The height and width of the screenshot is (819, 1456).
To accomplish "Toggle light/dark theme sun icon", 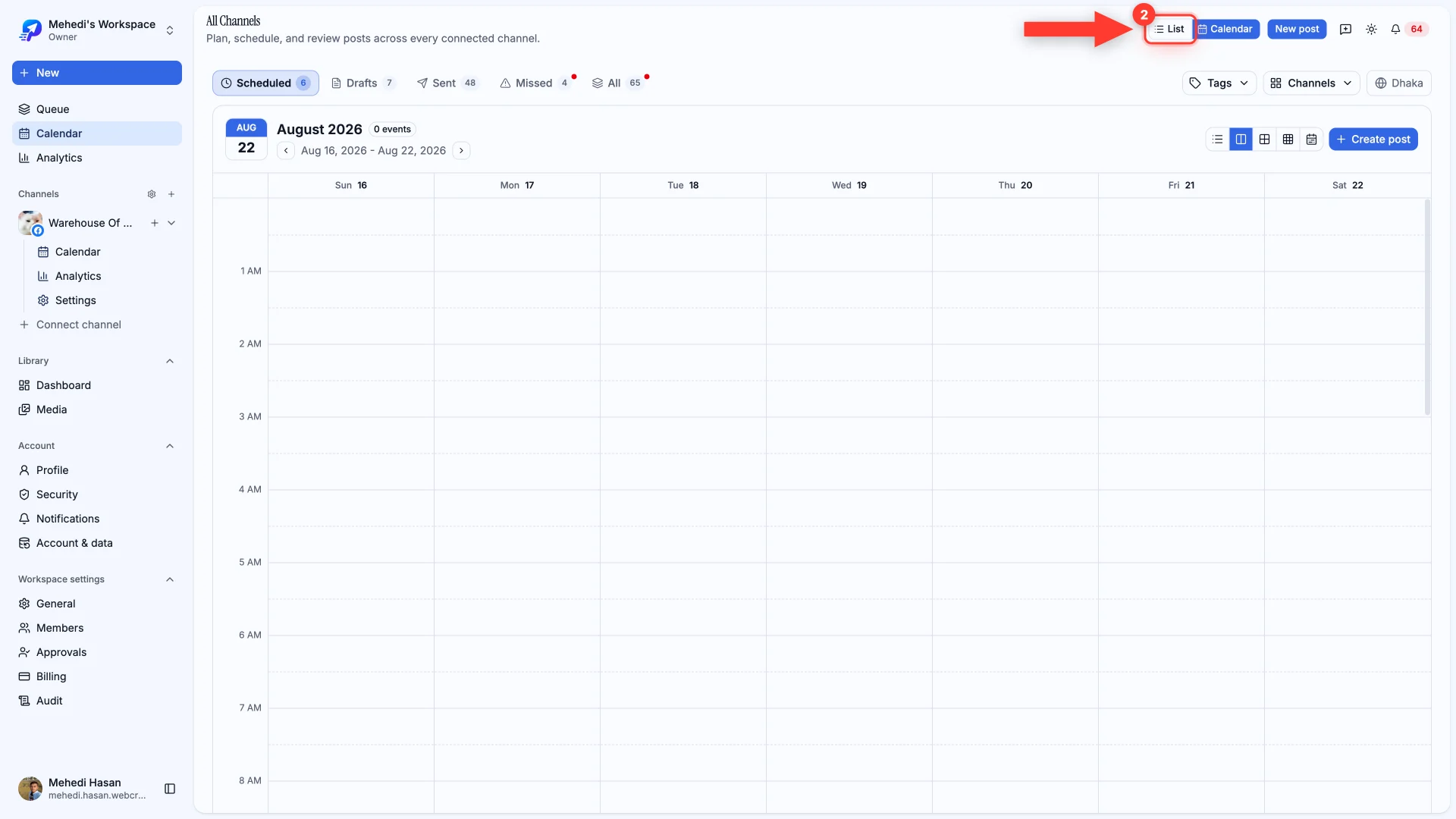I will pos(1371,29).
